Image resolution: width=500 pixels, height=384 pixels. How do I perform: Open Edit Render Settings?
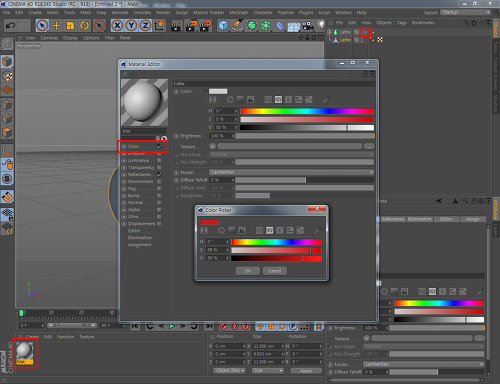click(206, 25)
